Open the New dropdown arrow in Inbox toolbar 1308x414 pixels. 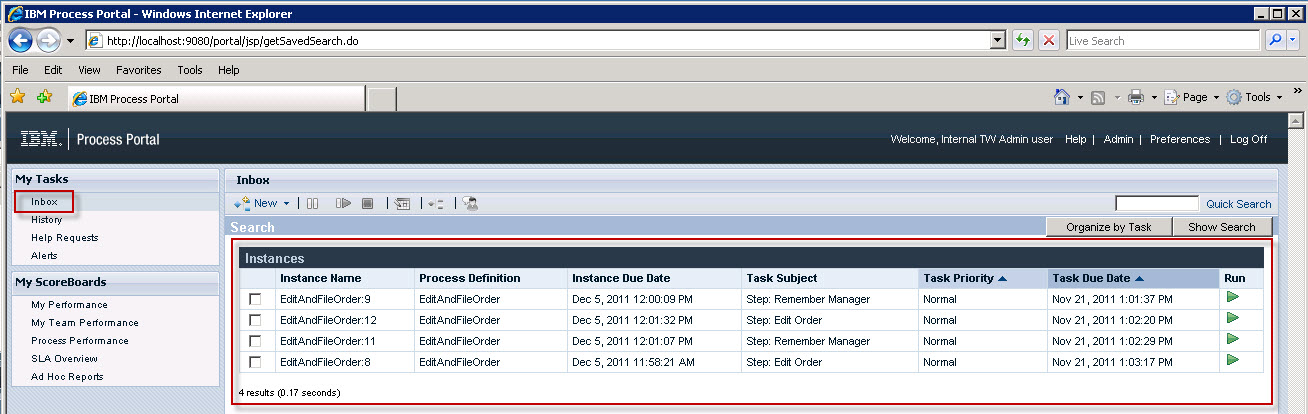pyautogui.click(x=286, y=203)
